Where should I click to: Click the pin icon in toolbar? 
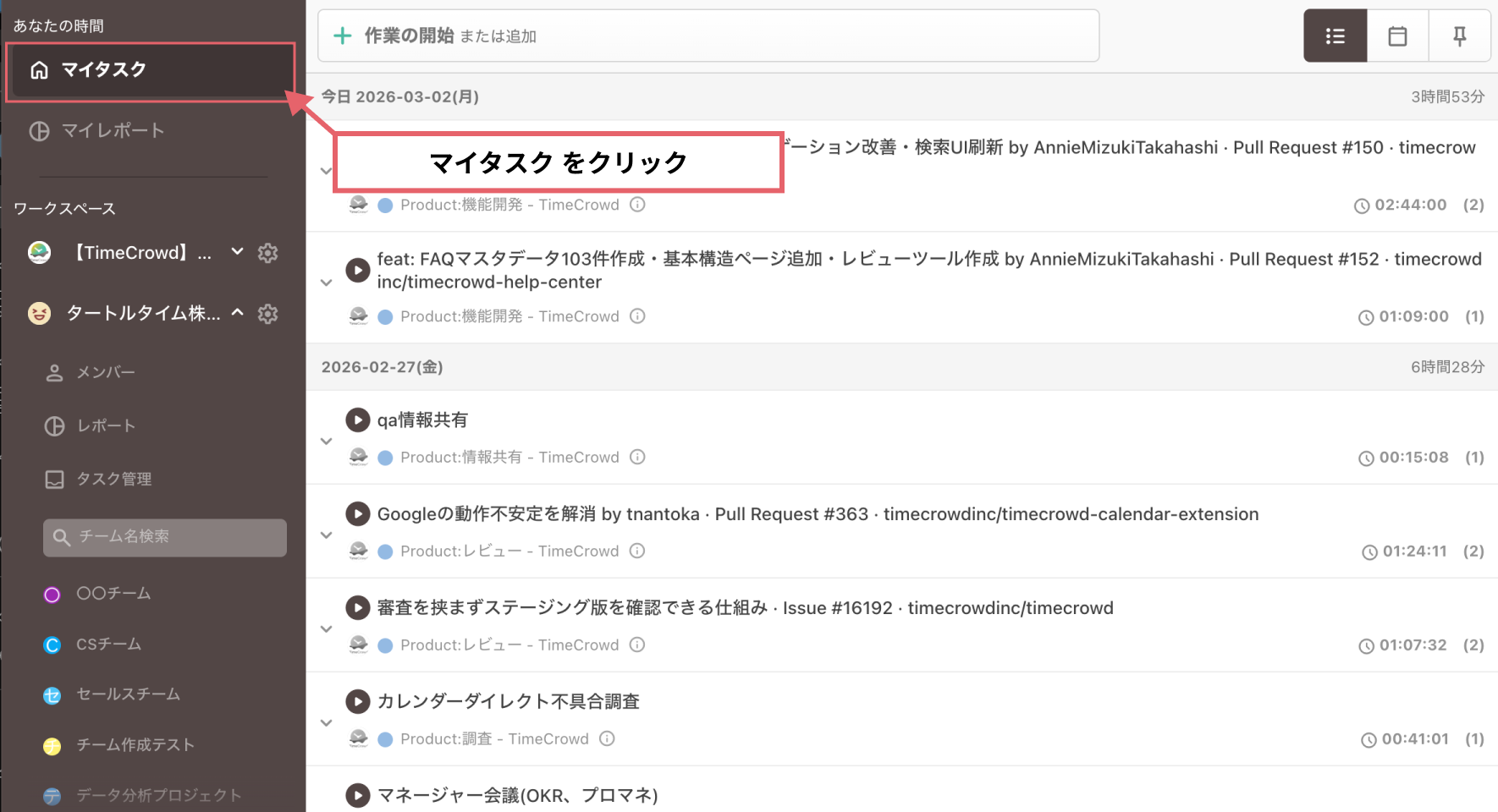1459,36
